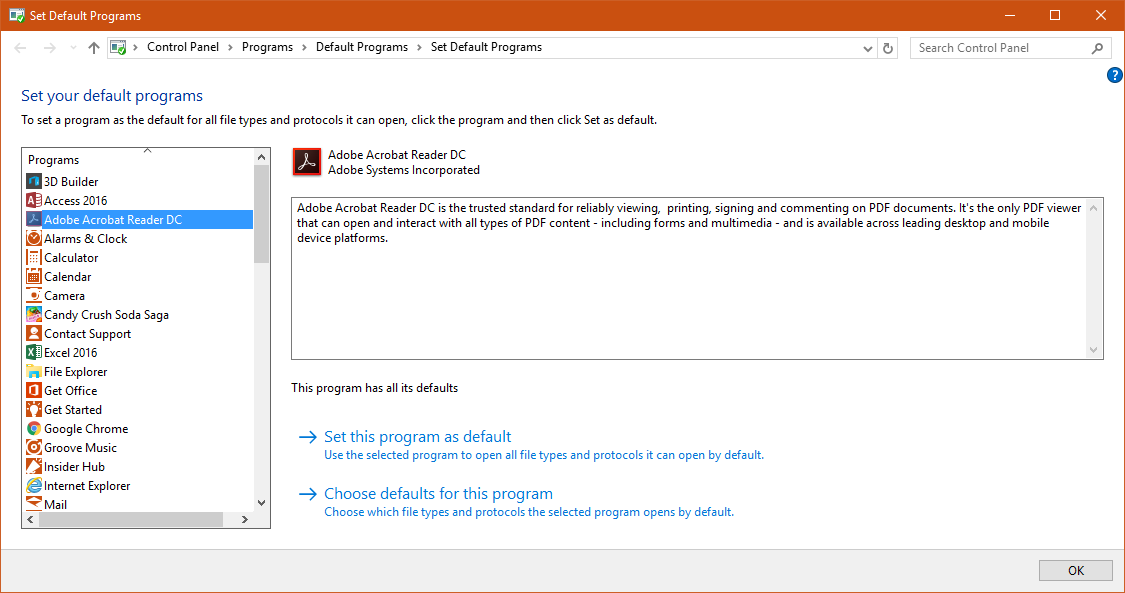Expand chevron after Control Panel breadcrumb
1125x593 pixels.
click(230, 47)
